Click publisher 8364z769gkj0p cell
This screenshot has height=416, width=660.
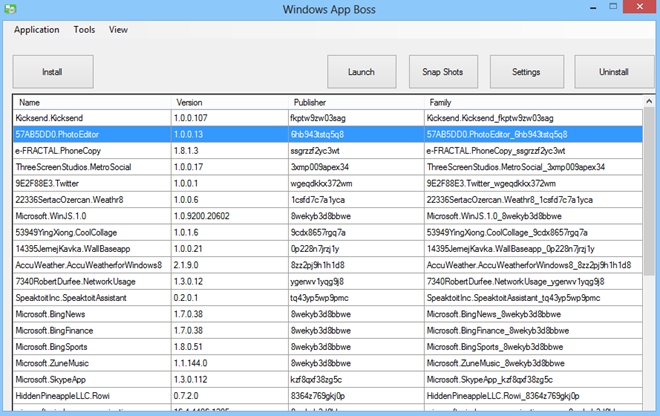(357, 396)
